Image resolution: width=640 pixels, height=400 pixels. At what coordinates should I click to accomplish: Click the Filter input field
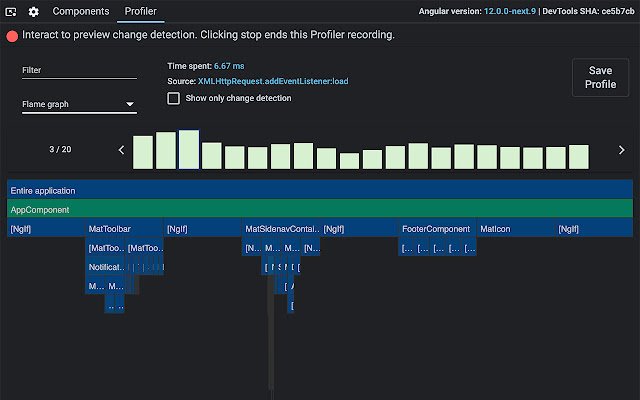[79, 70]
